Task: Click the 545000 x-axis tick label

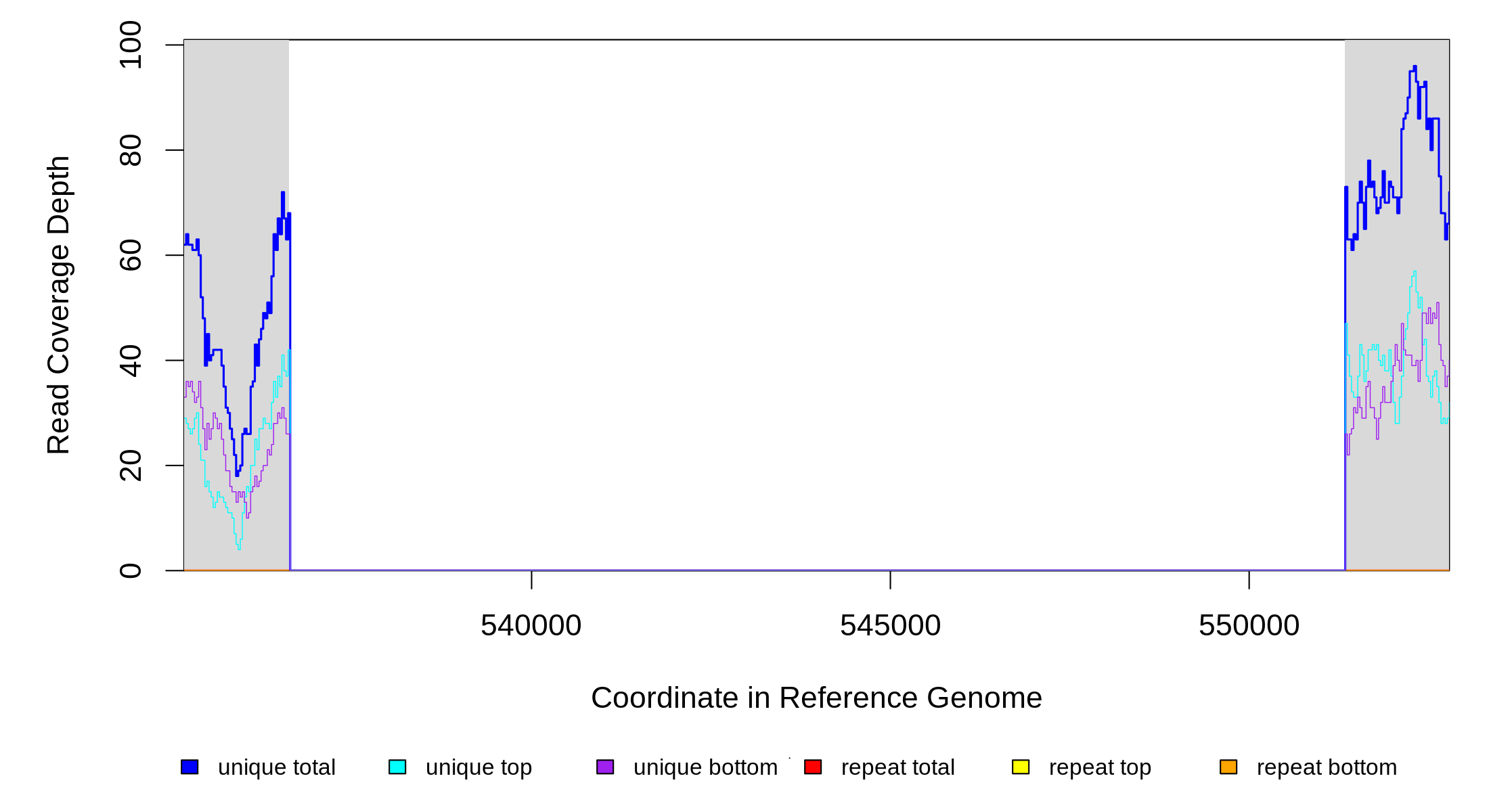Action: 890,625
